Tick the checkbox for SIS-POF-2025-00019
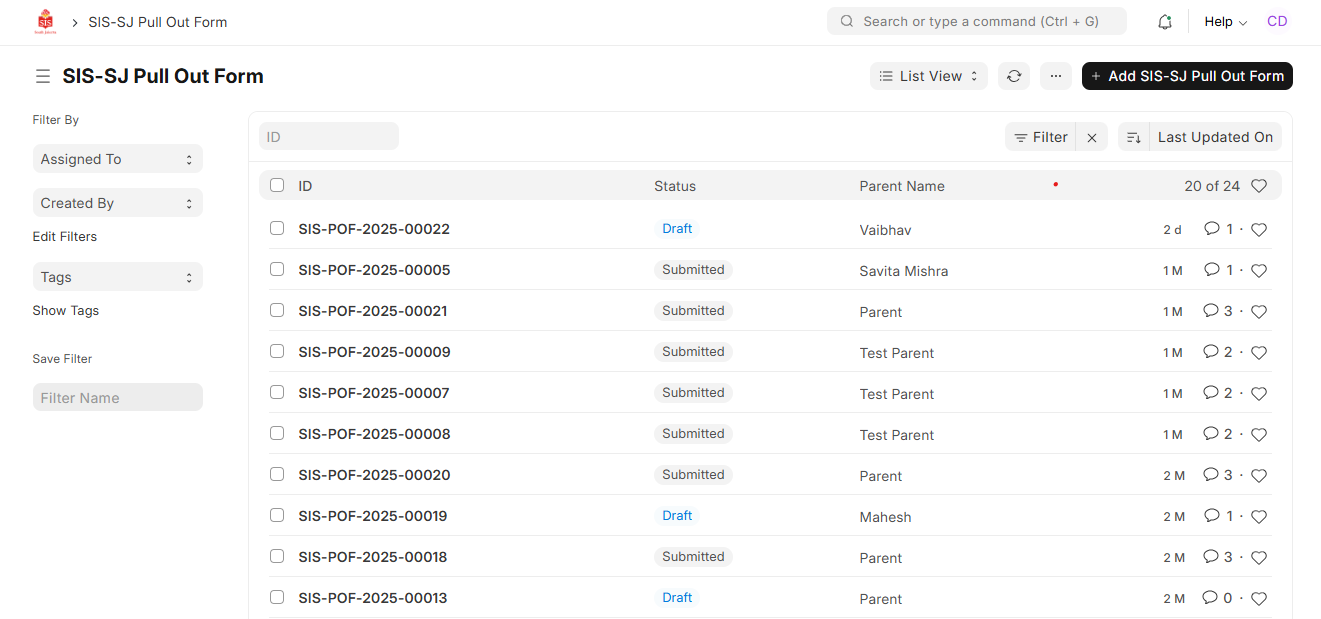The image size is (1321, 619). click(x=277, y=516)
